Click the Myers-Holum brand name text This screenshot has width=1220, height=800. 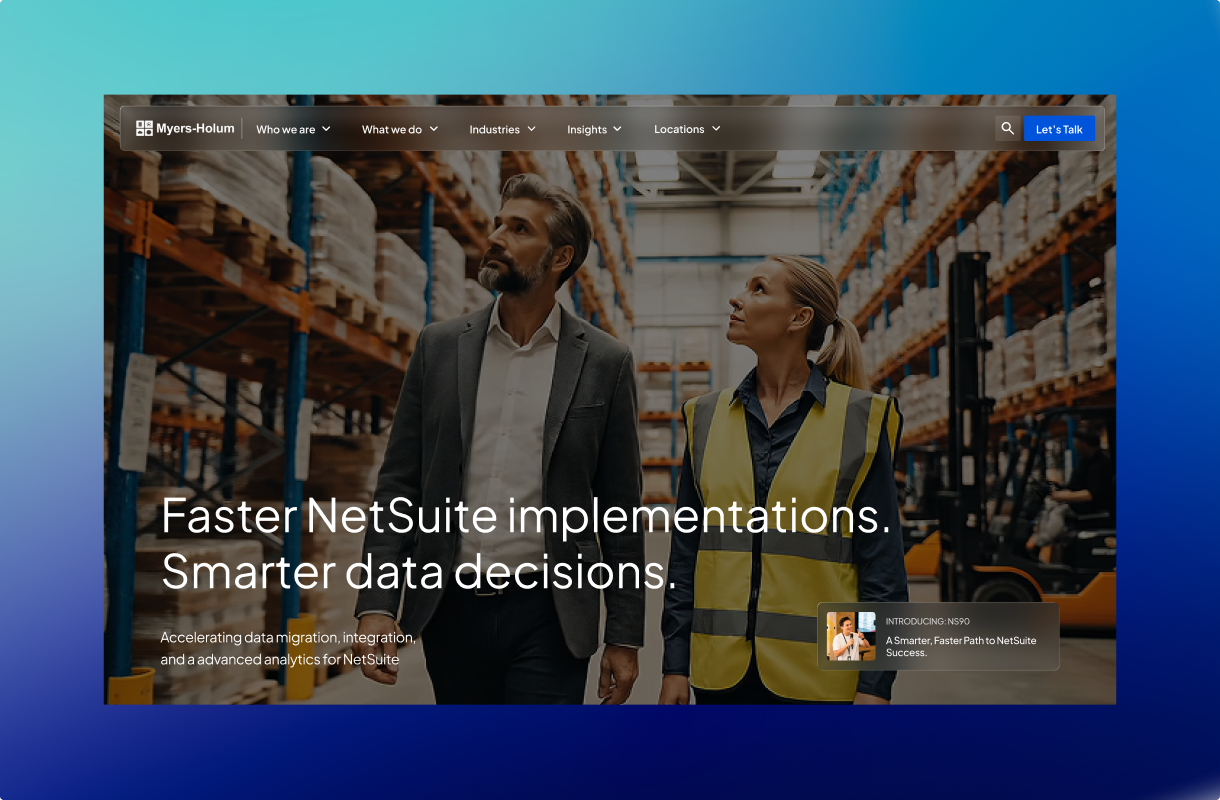click(195, 128)
